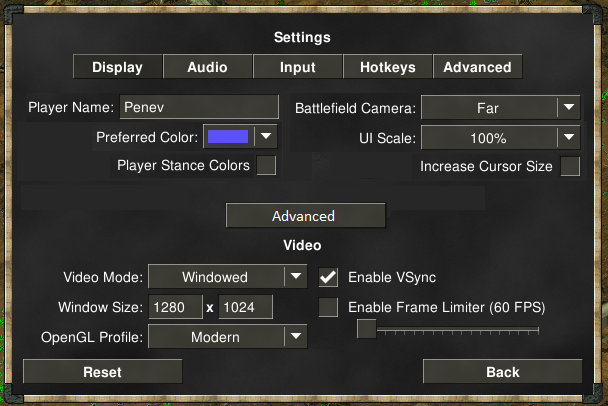Click the Advanced button above Video
This screenshot has width=608, height=406.
coord(306,215)
